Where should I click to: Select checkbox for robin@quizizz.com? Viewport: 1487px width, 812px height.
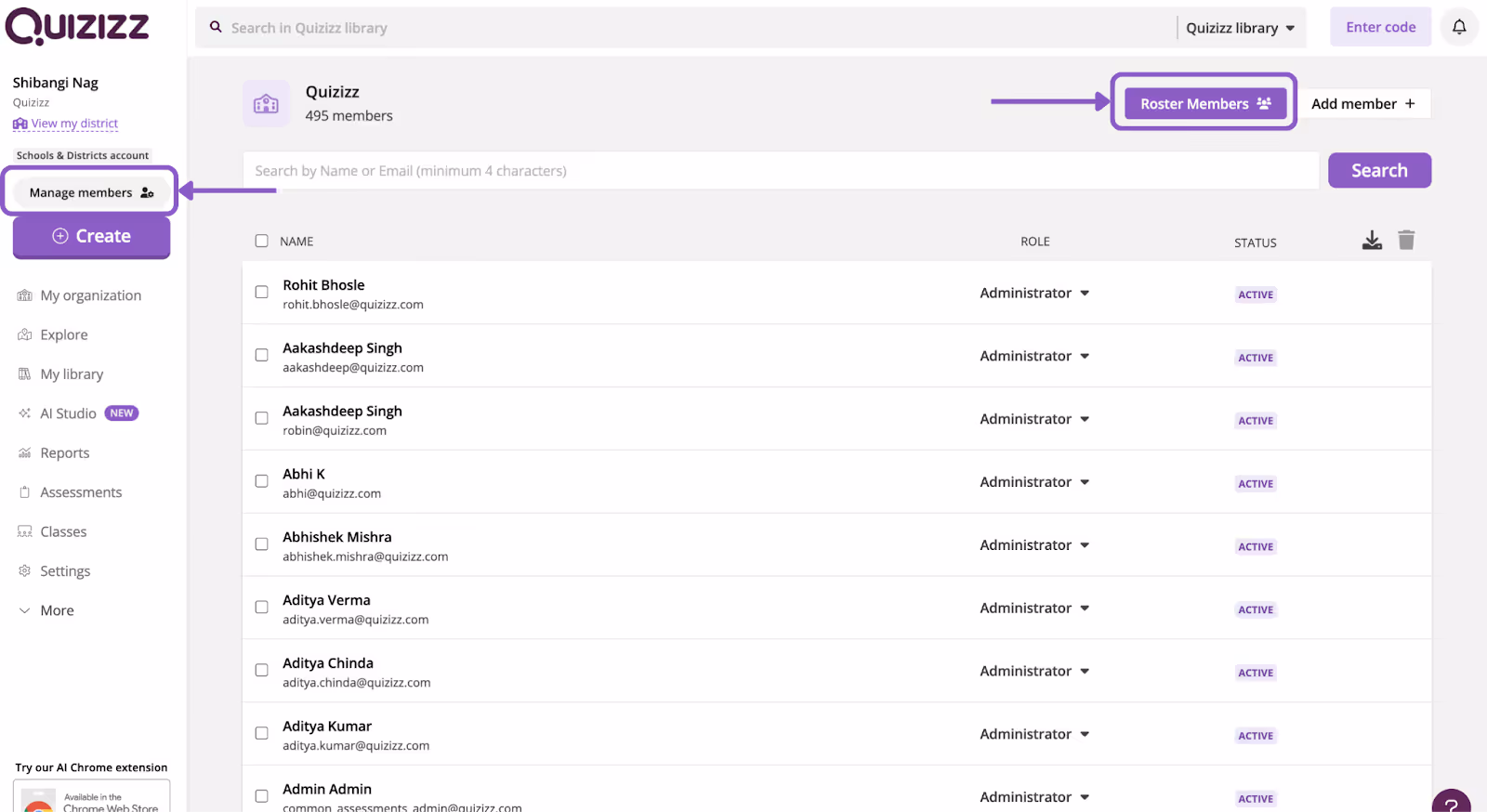261,418
